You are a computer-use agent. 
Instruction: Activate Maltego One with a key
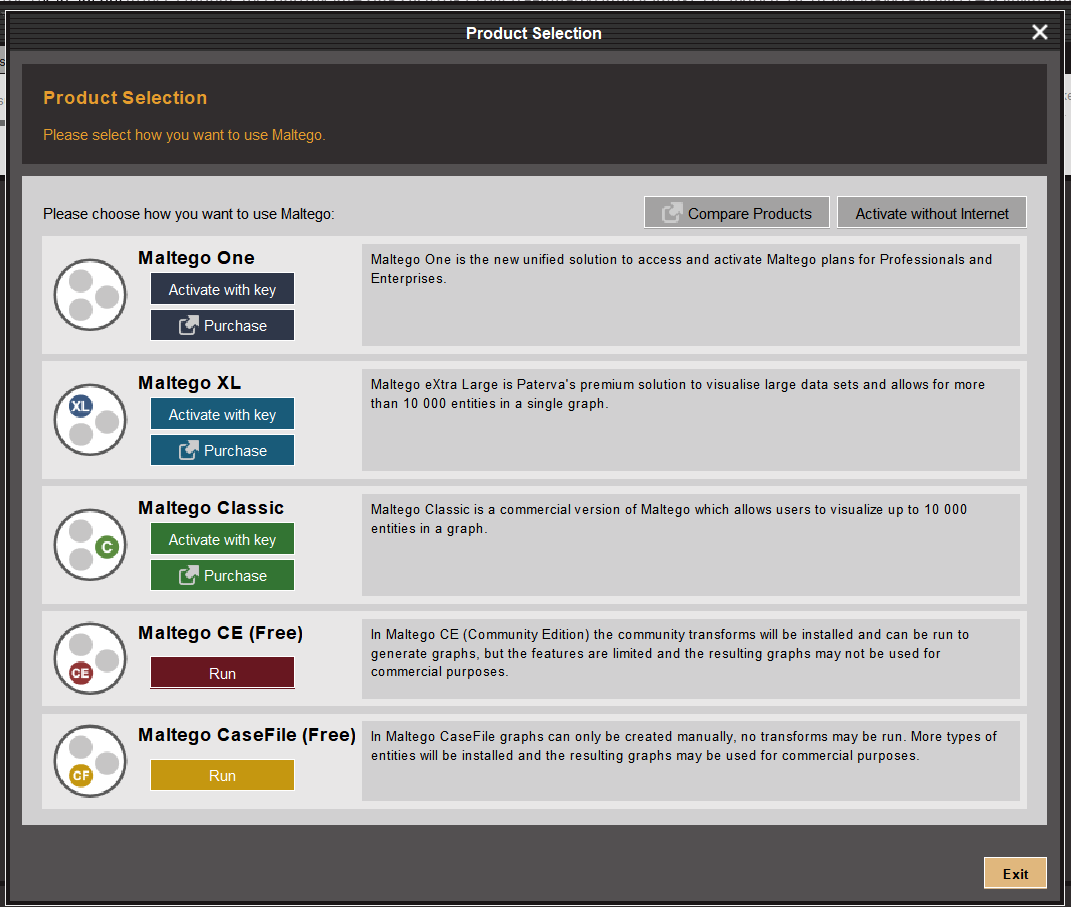pyautogui.click(x=223, y=290)
